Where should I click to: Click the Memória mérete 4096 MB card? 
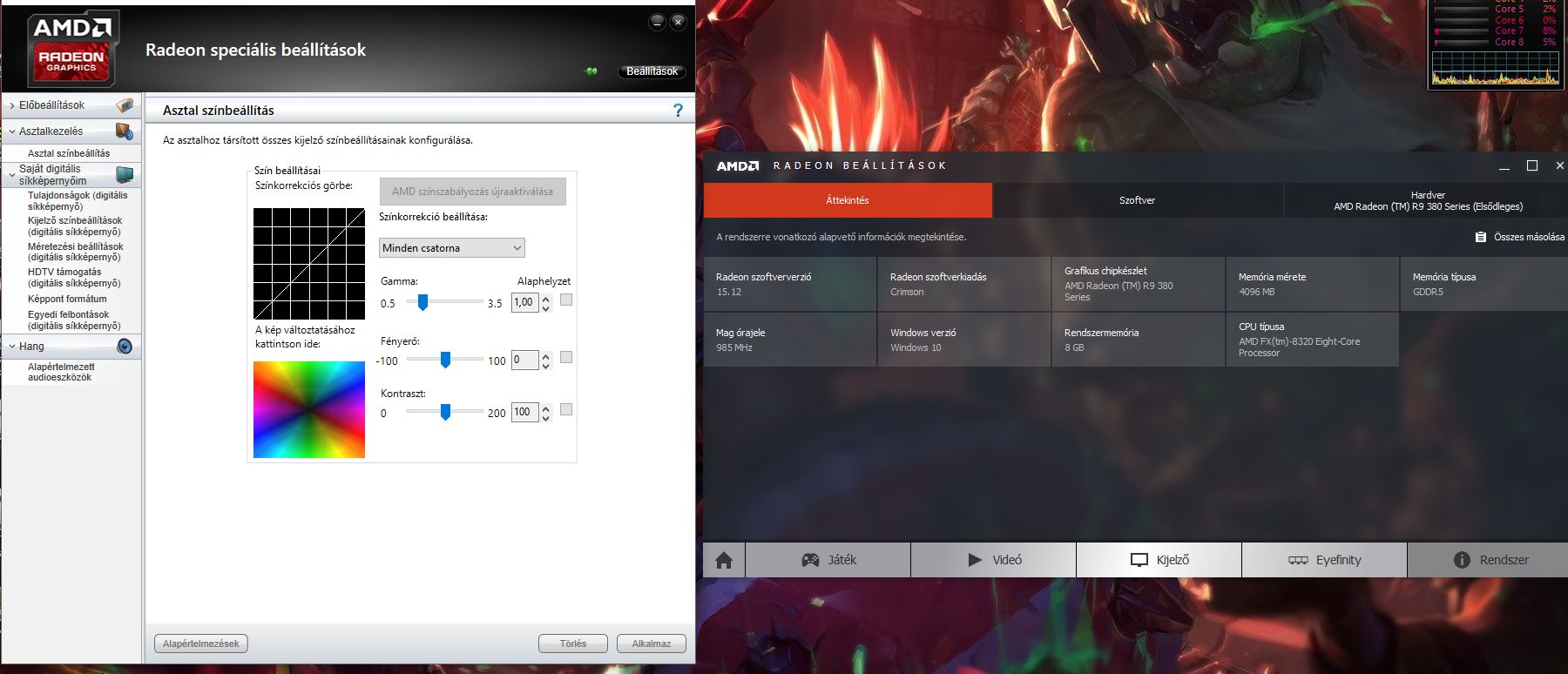tap(1312, 284)
